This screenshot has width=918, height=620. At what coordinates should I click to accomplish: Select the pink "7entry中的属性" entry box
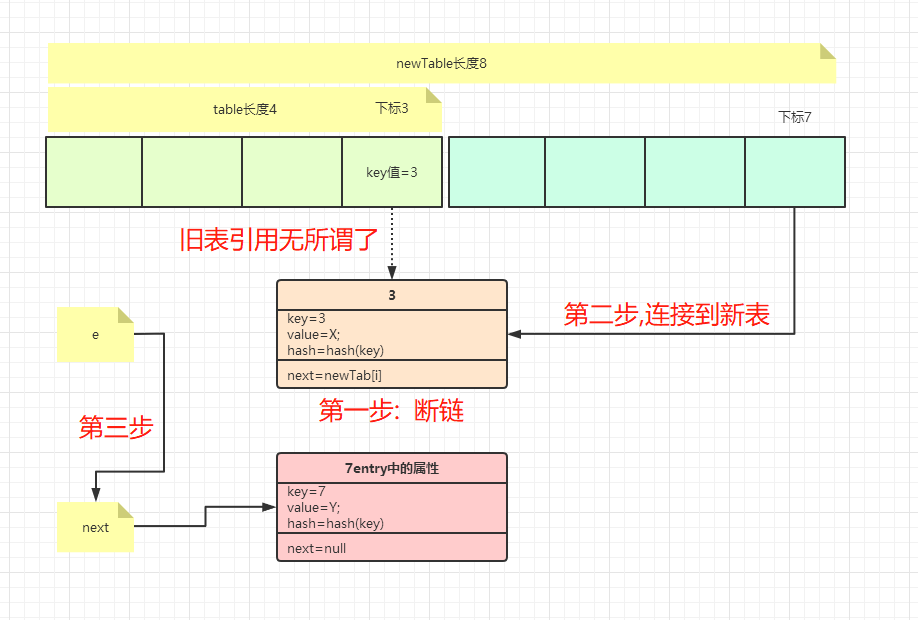click(391, 468)
